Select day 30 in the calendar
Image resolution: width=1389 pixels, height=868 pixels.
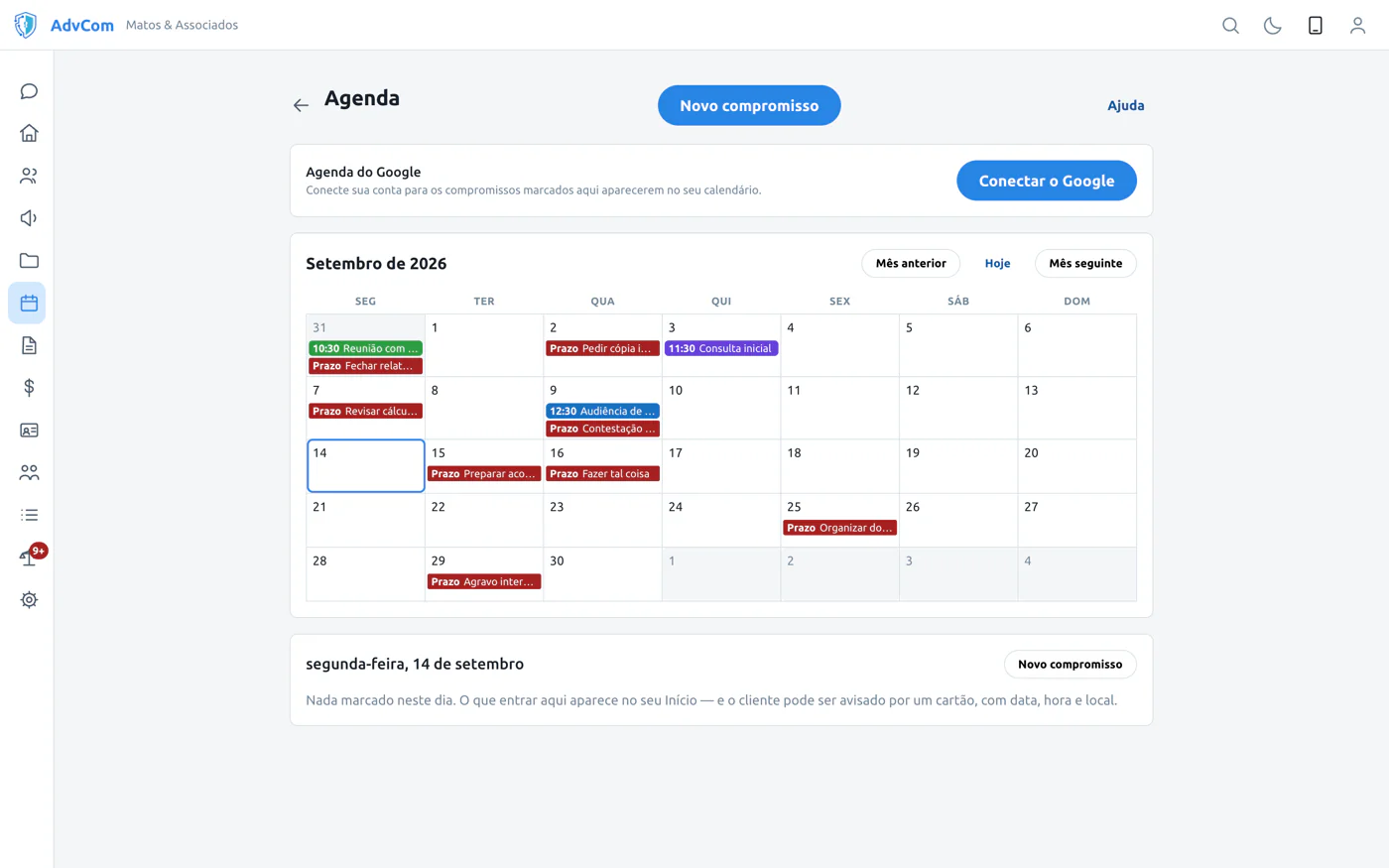tap(603, 574)
